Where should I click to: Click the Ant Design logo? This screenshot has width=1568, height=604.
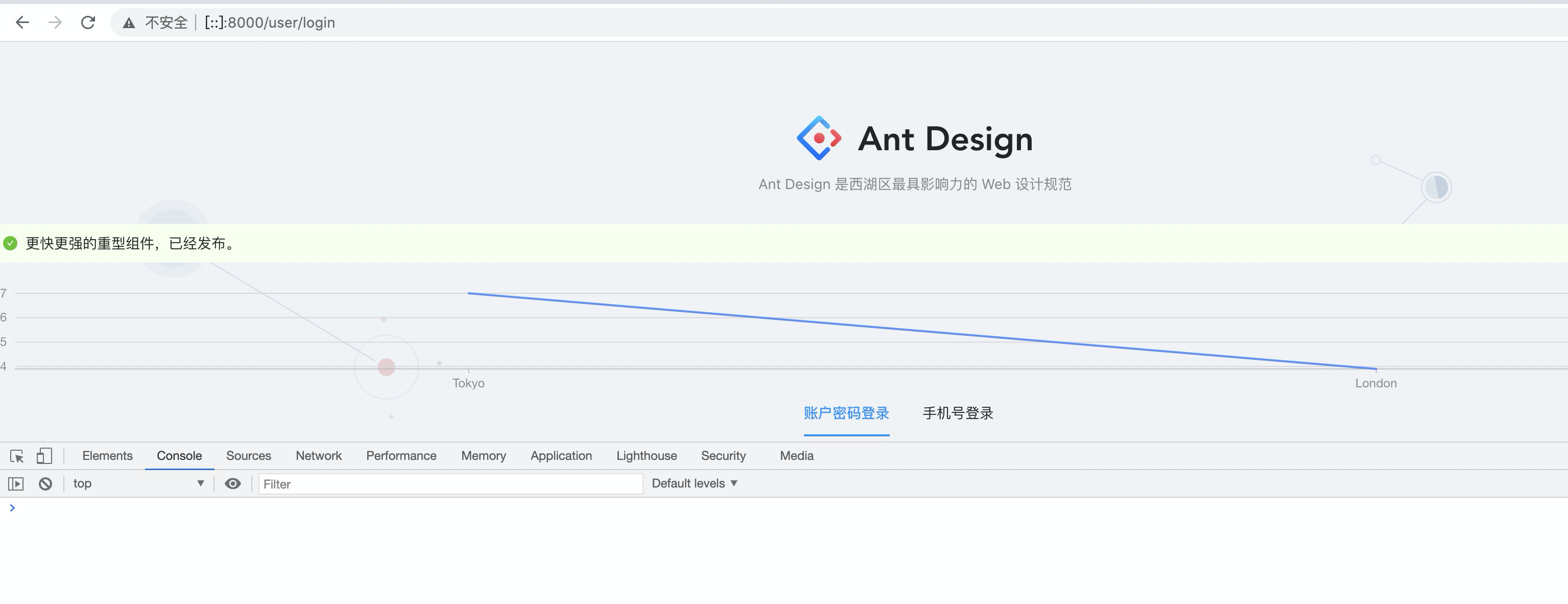point(820,138)
